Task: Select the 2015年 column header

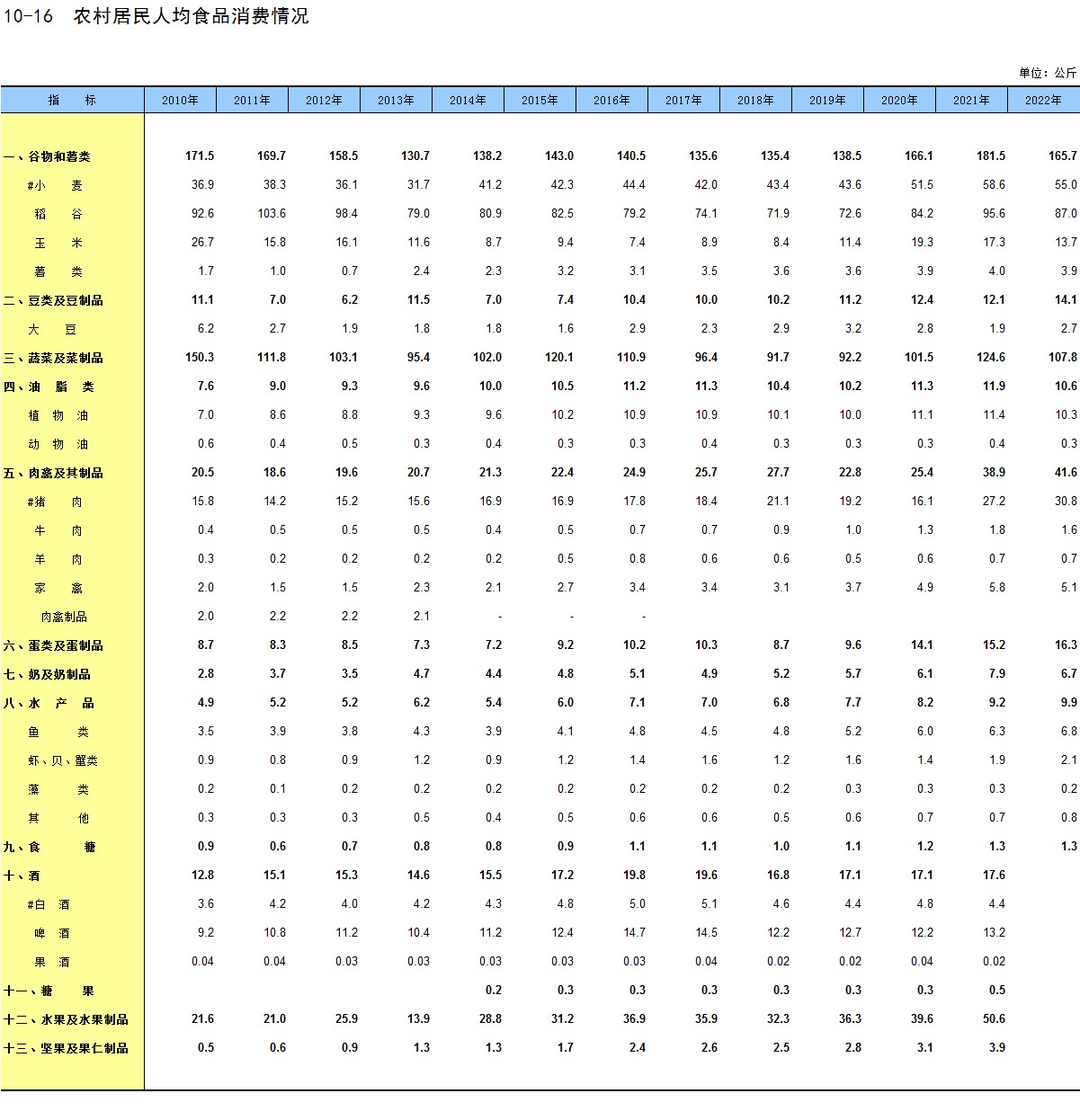Action: click(x=540, y=100)
